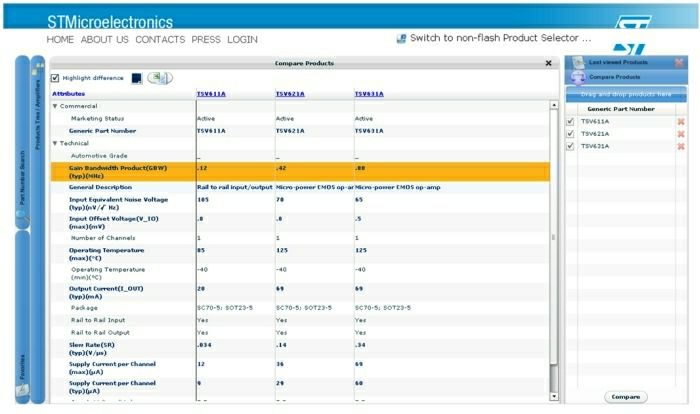700x414 pixels.
Task: Close the Compare Products dialog
Action: [x=549, y=63]
